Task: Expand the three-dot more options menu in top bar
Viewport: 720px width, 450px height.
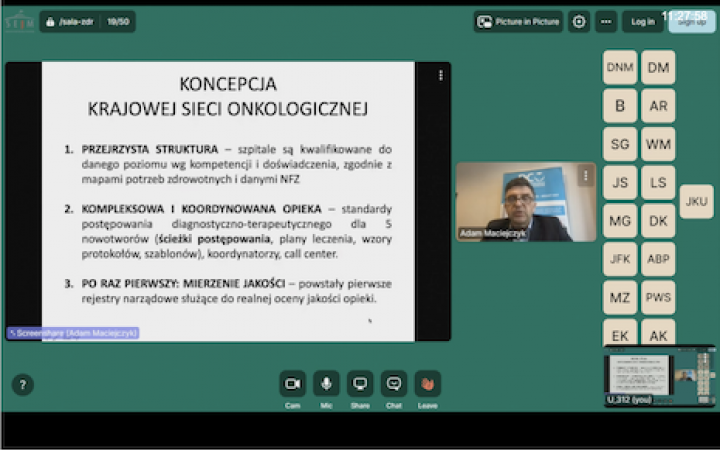Action: (606, 21)
